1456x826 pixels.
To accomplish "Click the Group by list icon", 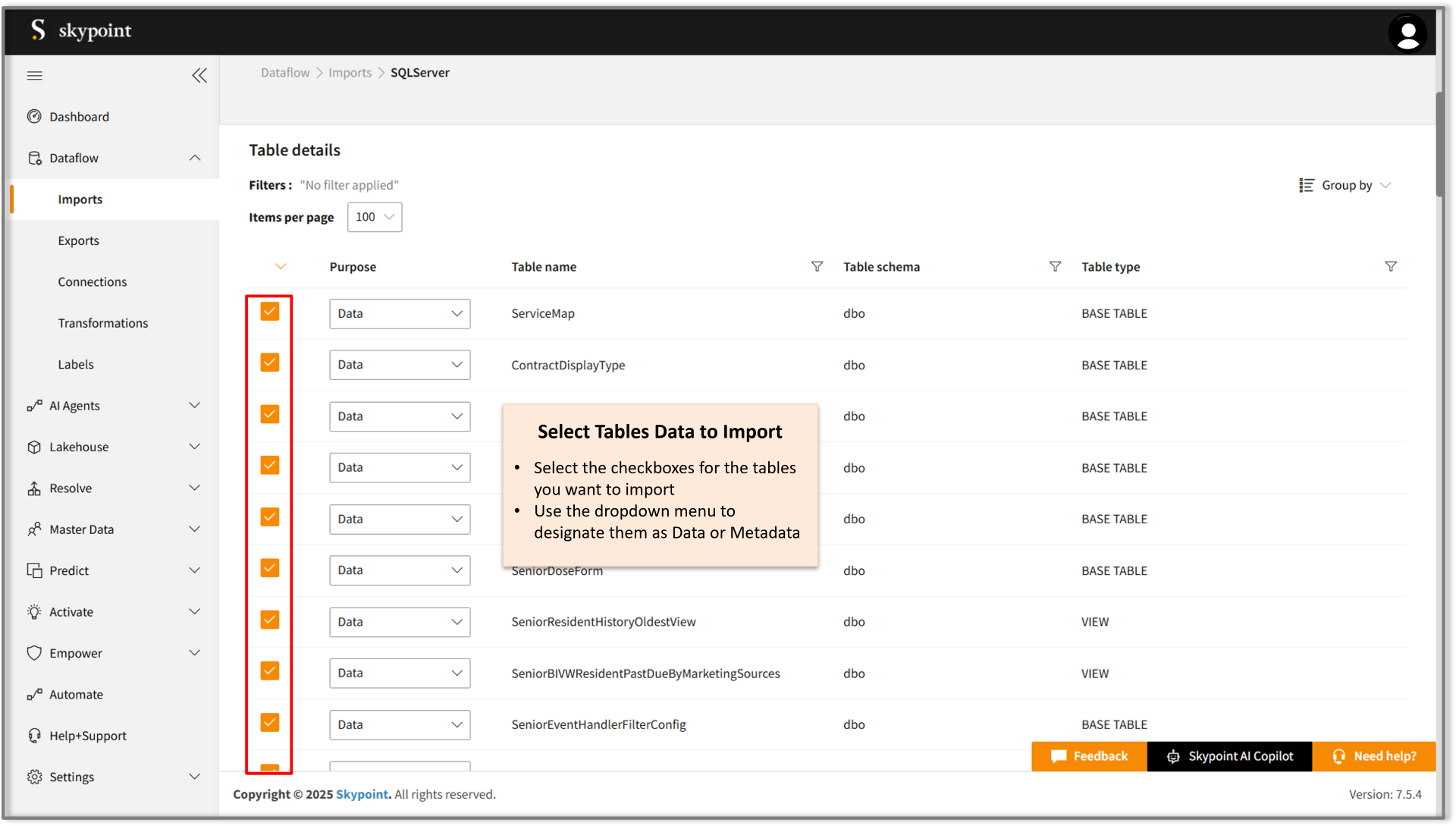I will click(x=1306, y=186).
